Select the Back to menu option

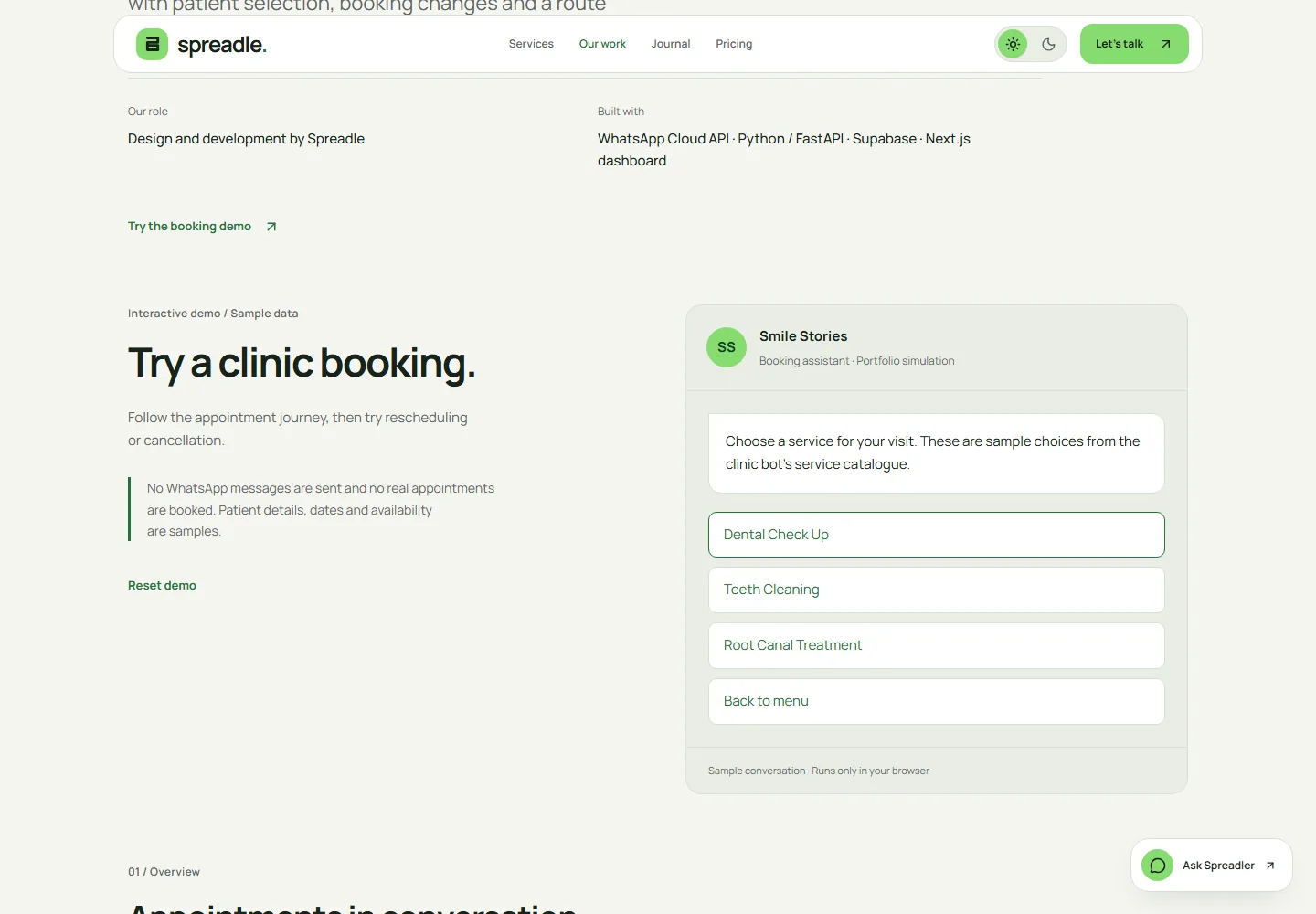click(937, 702)
